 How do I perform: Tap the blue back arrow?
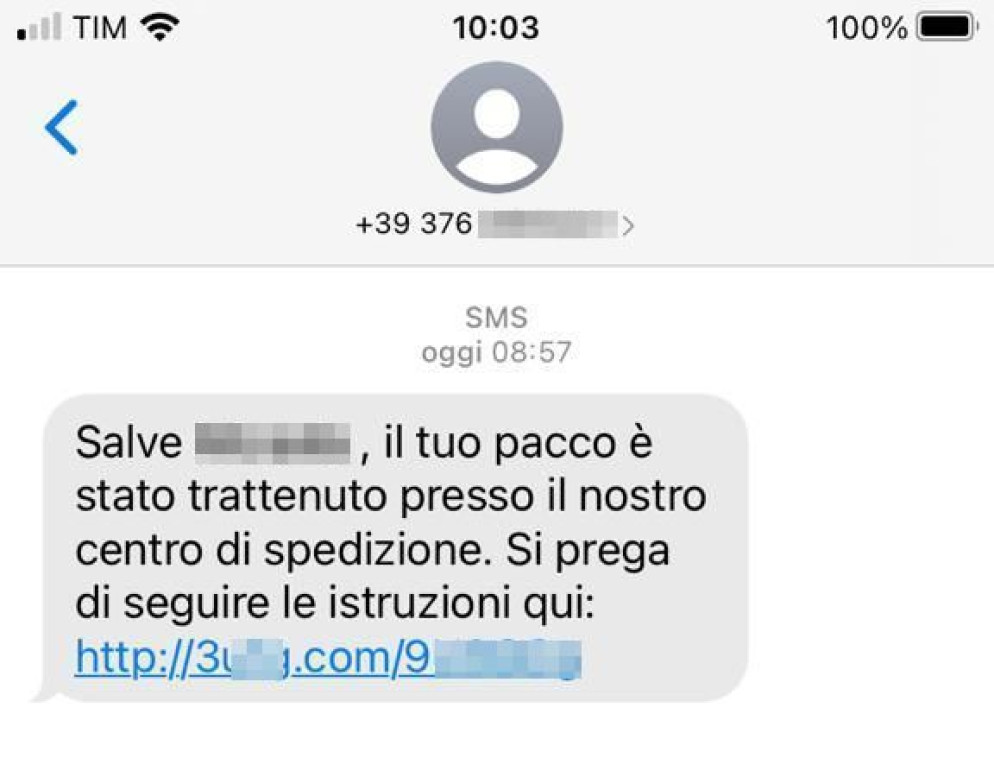click(x=61, y=127)
